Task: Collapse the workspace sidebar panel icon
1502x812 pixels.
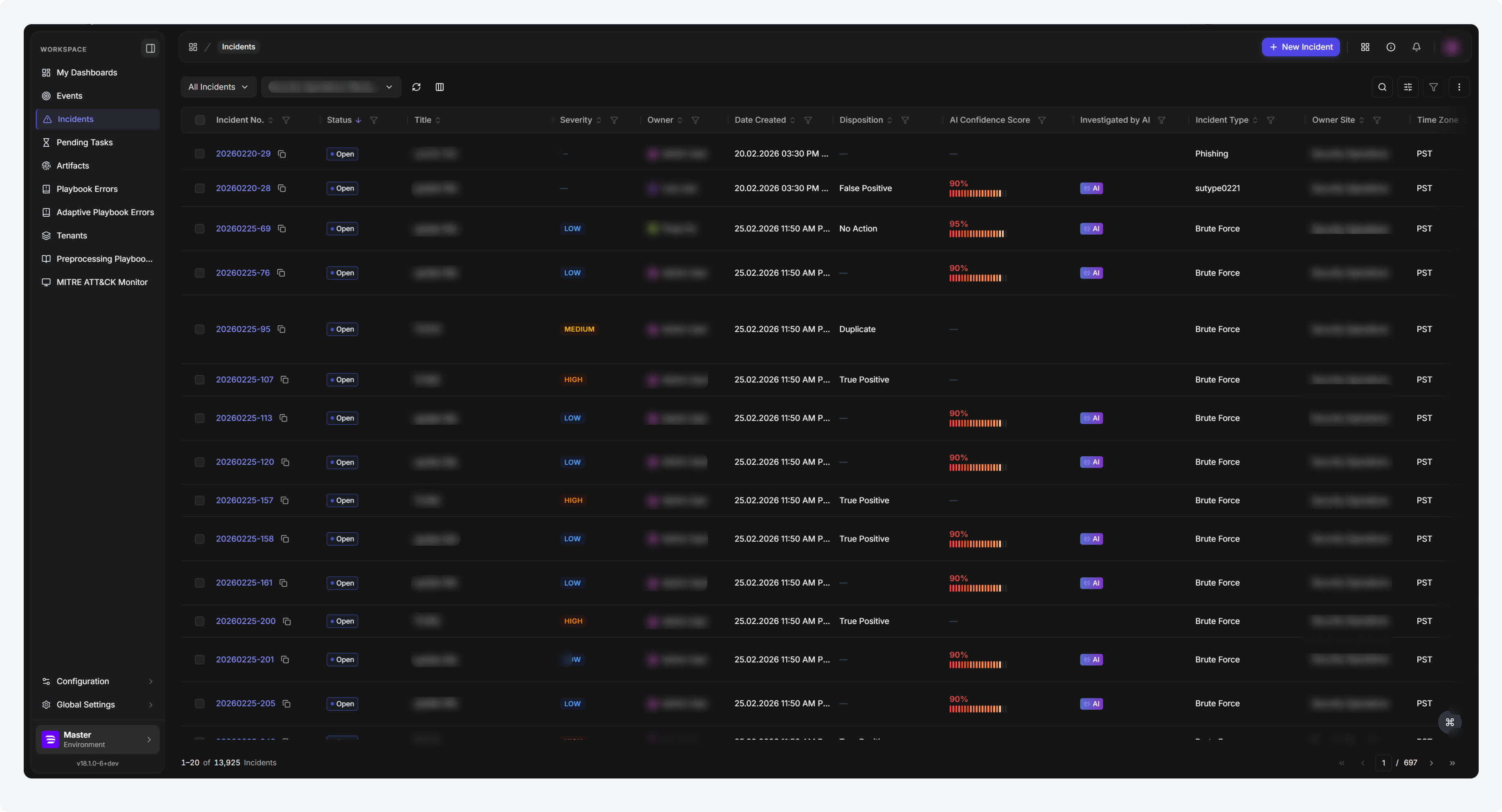Action: point(151,48)
